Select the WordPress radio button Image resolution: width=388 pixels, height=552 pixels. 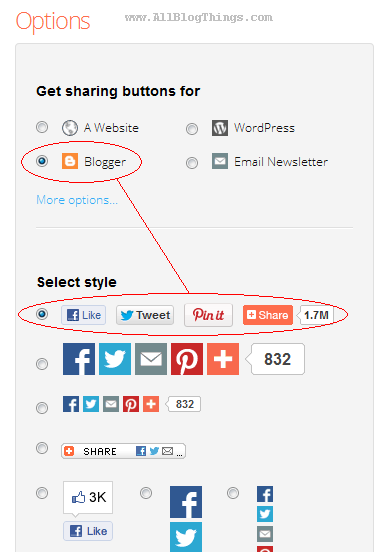192,129
